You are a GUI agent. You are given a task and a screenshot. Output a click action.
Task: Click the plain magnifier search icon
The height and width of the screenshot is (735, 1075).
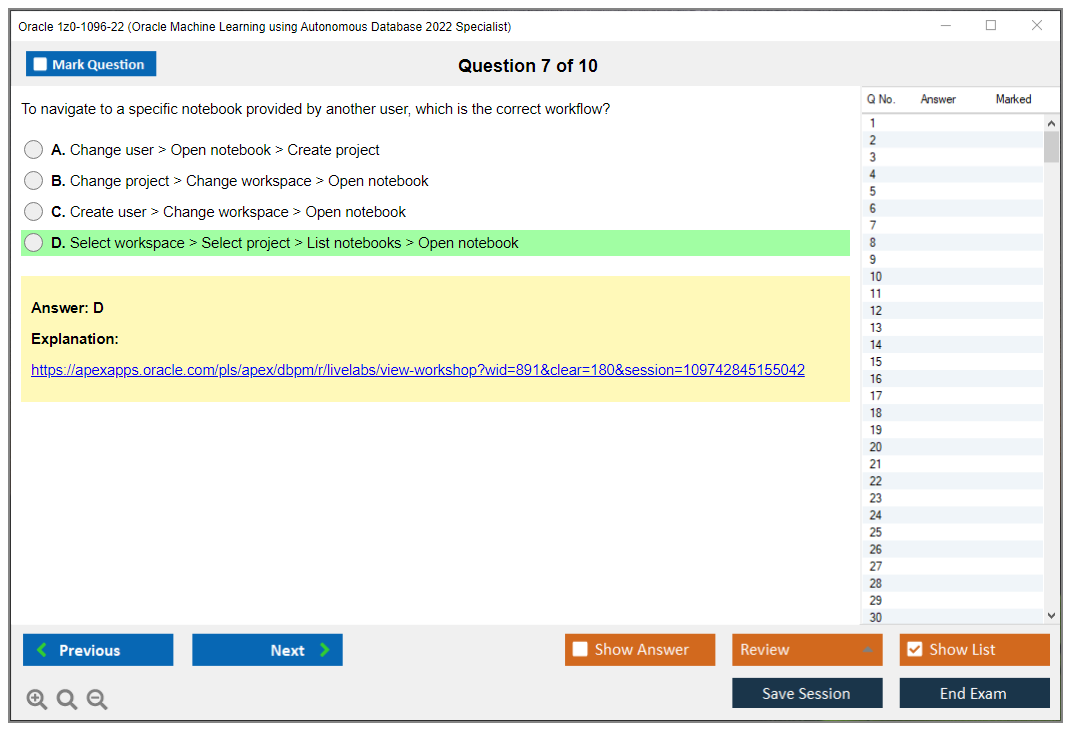(x=66, y=699)
